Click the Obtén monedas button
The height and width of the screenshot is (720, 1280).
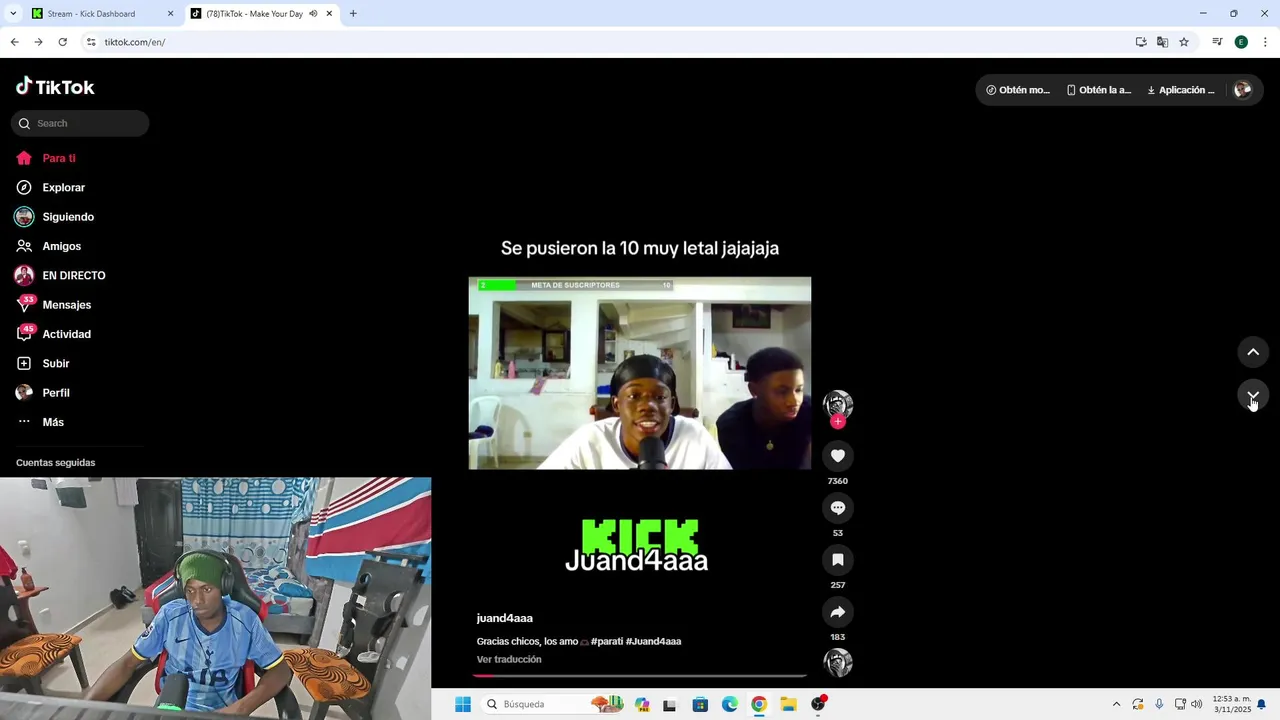point(1018,90)
